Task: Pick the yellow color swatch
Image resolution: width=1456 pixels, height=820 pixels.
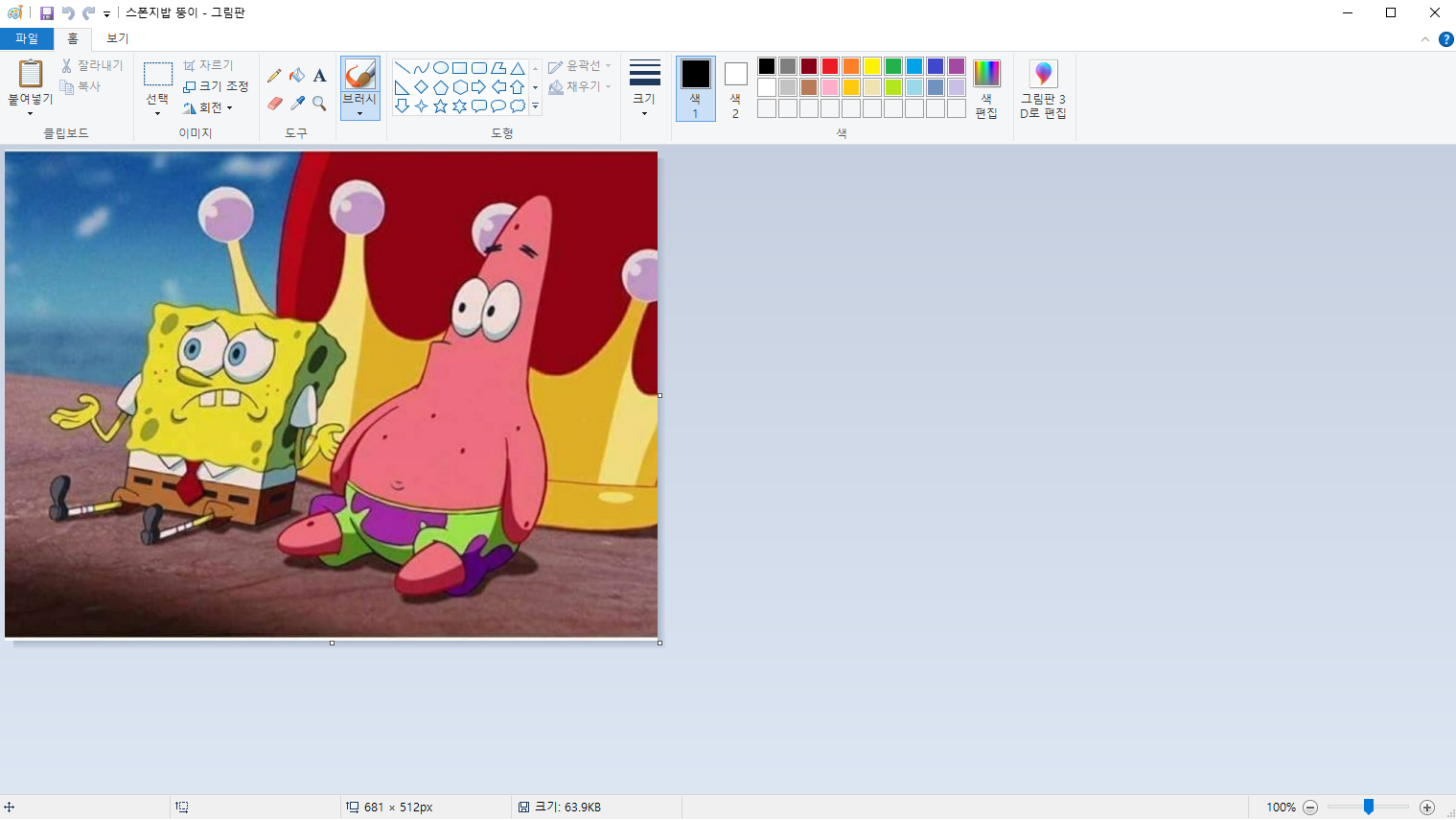Action: click(872, 66)
